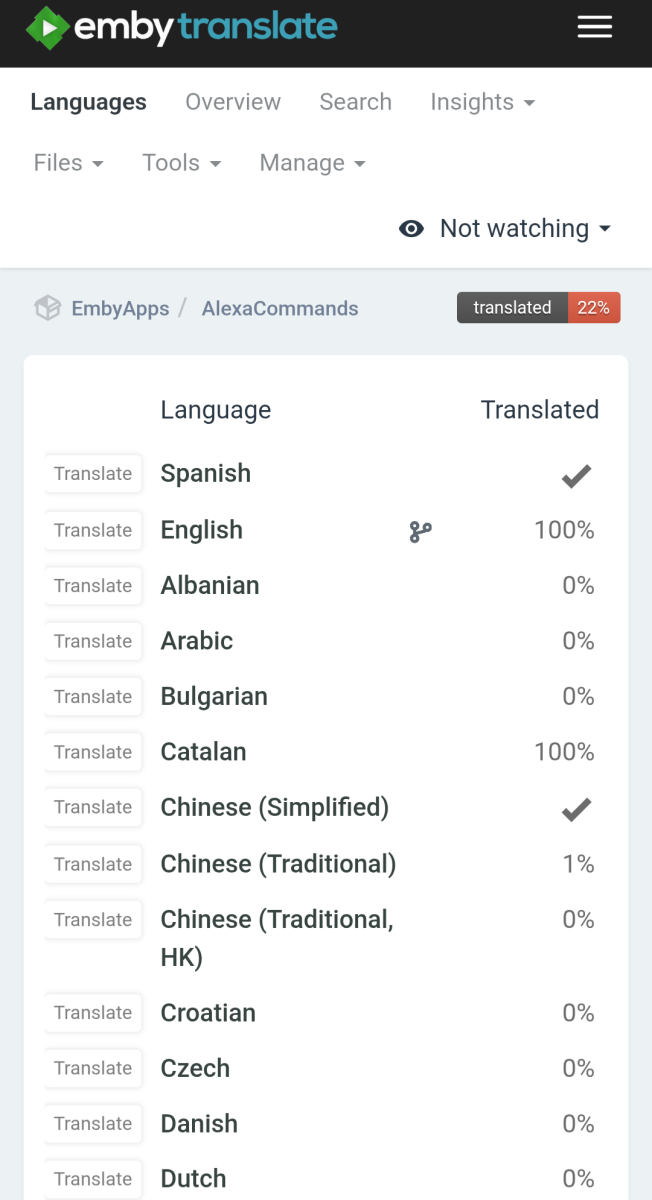Open the Search section
The image size is (652, 1200).
pyautogui.click(x=355, y=102)
